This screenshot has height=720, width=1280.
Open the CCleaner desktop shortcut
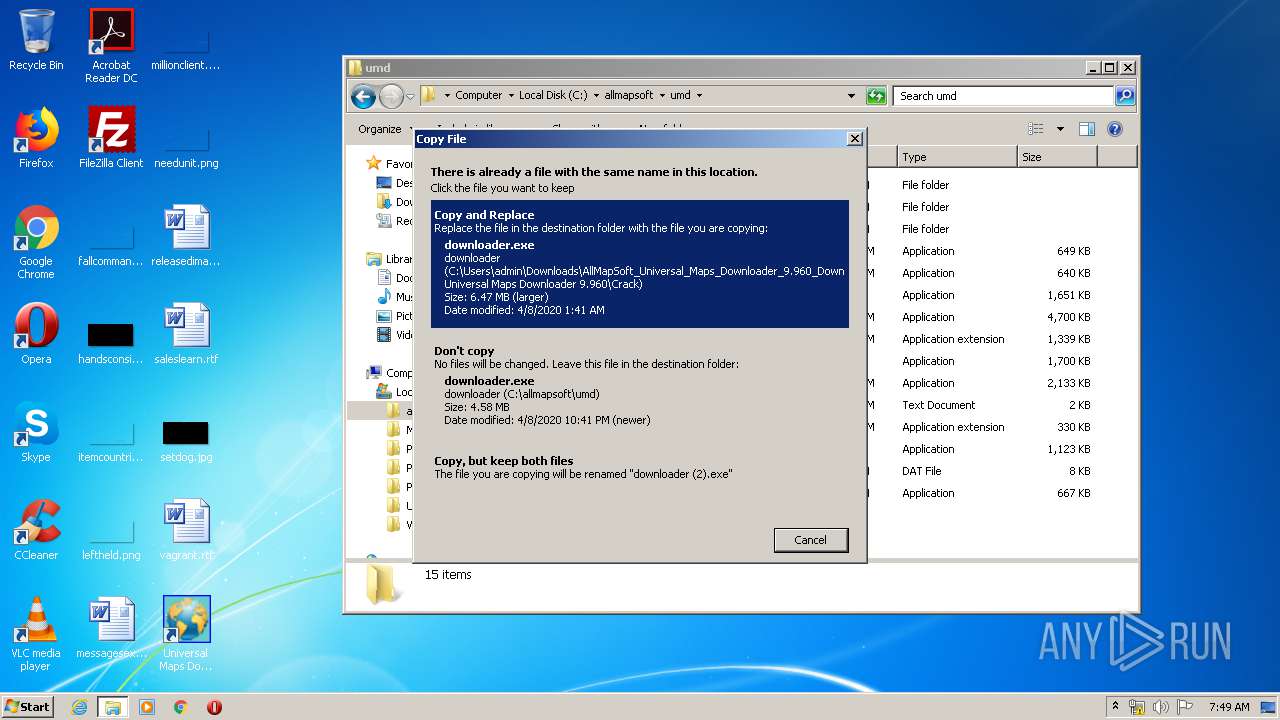click(36, 529)
